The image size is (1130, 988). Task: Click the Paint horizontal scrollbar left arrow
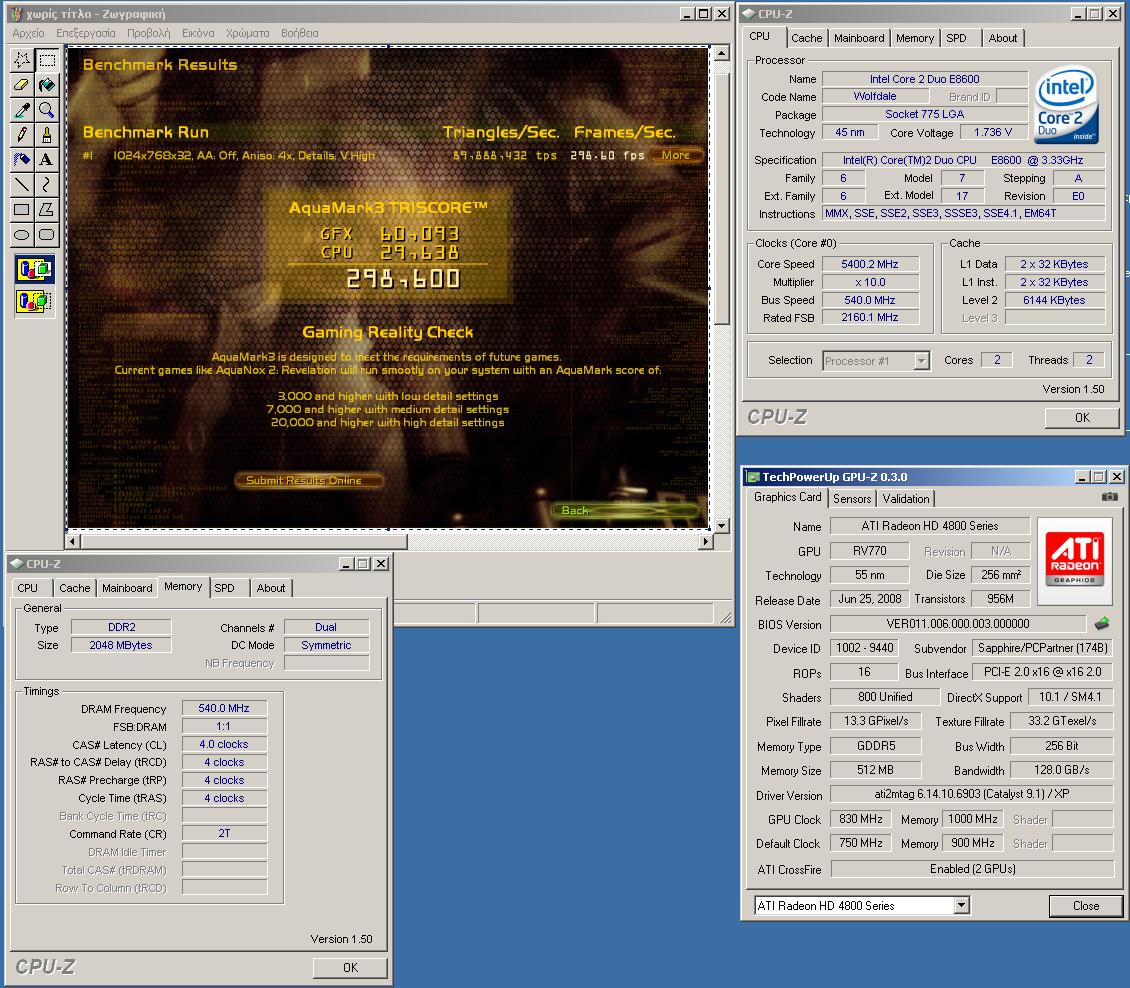pyautogui.click(x=72, y=541)
